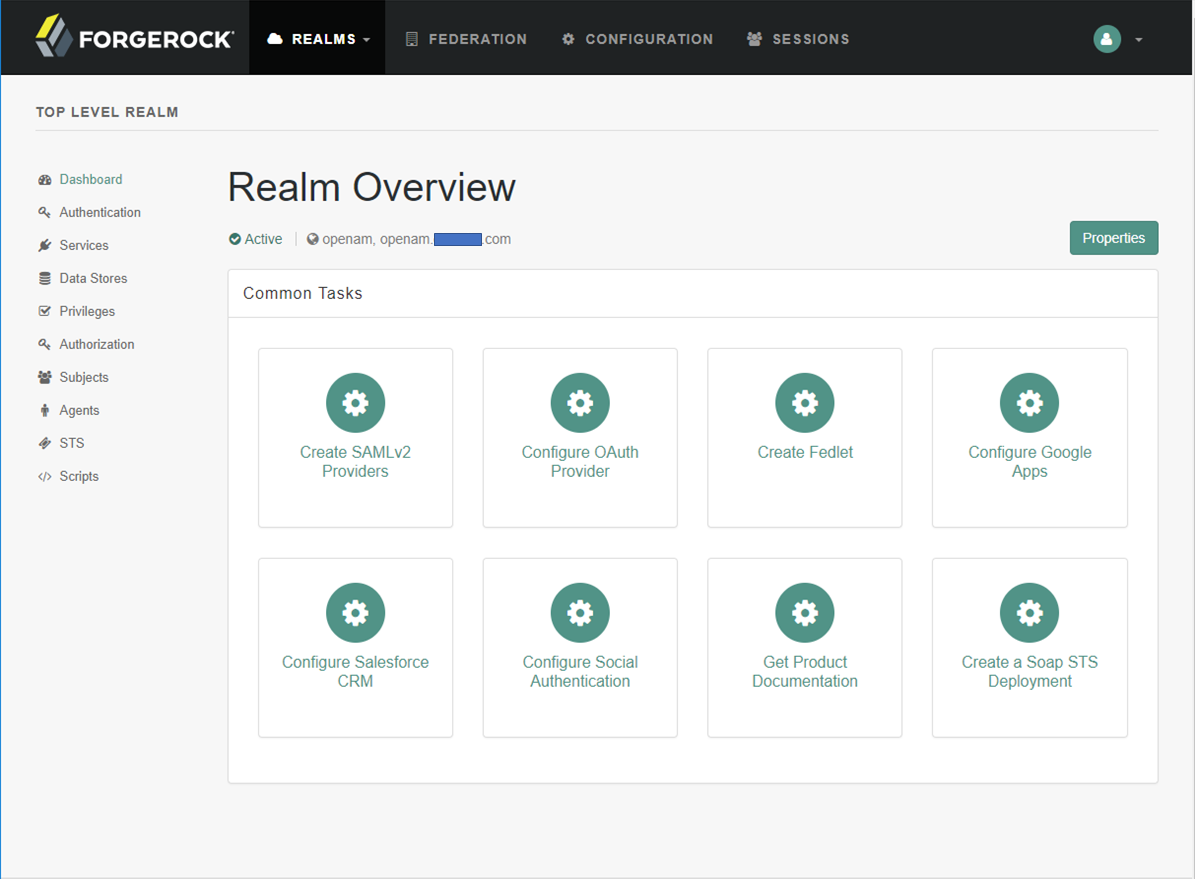Open the Sessions page
The width and height of the screenshot is (1195, 879).
click(x=798, y=39)
